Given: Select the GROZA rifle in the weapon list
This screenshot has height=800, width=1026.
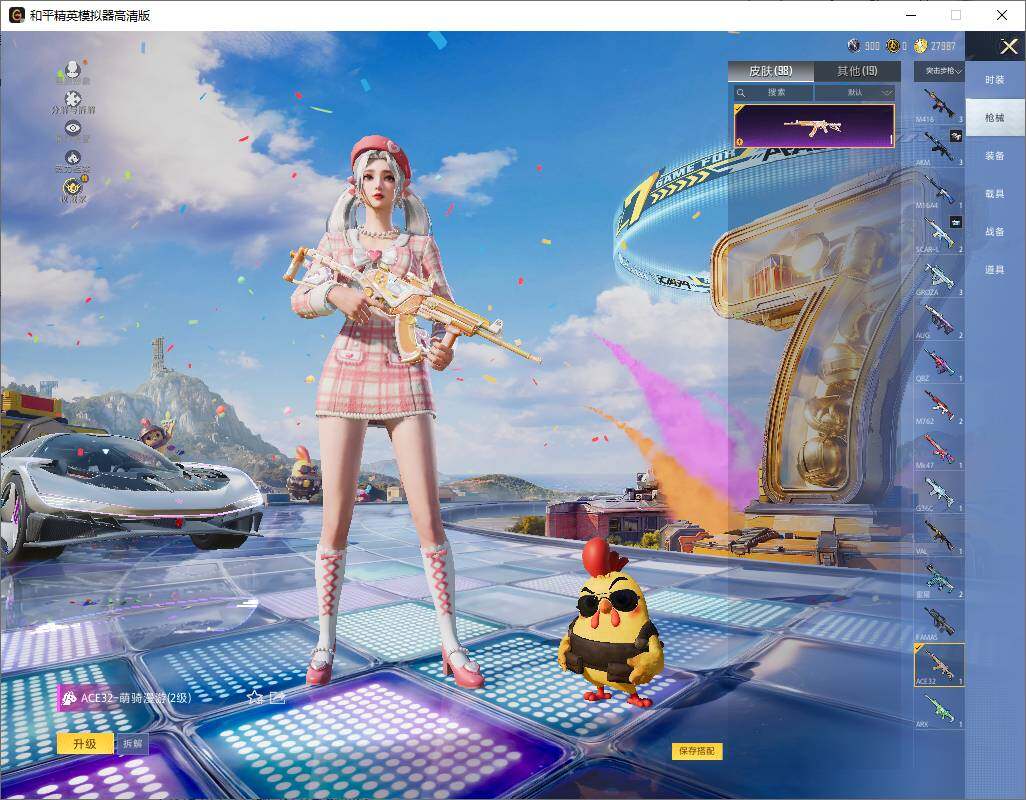Looking at the screenshot, I should click(939, 276).
